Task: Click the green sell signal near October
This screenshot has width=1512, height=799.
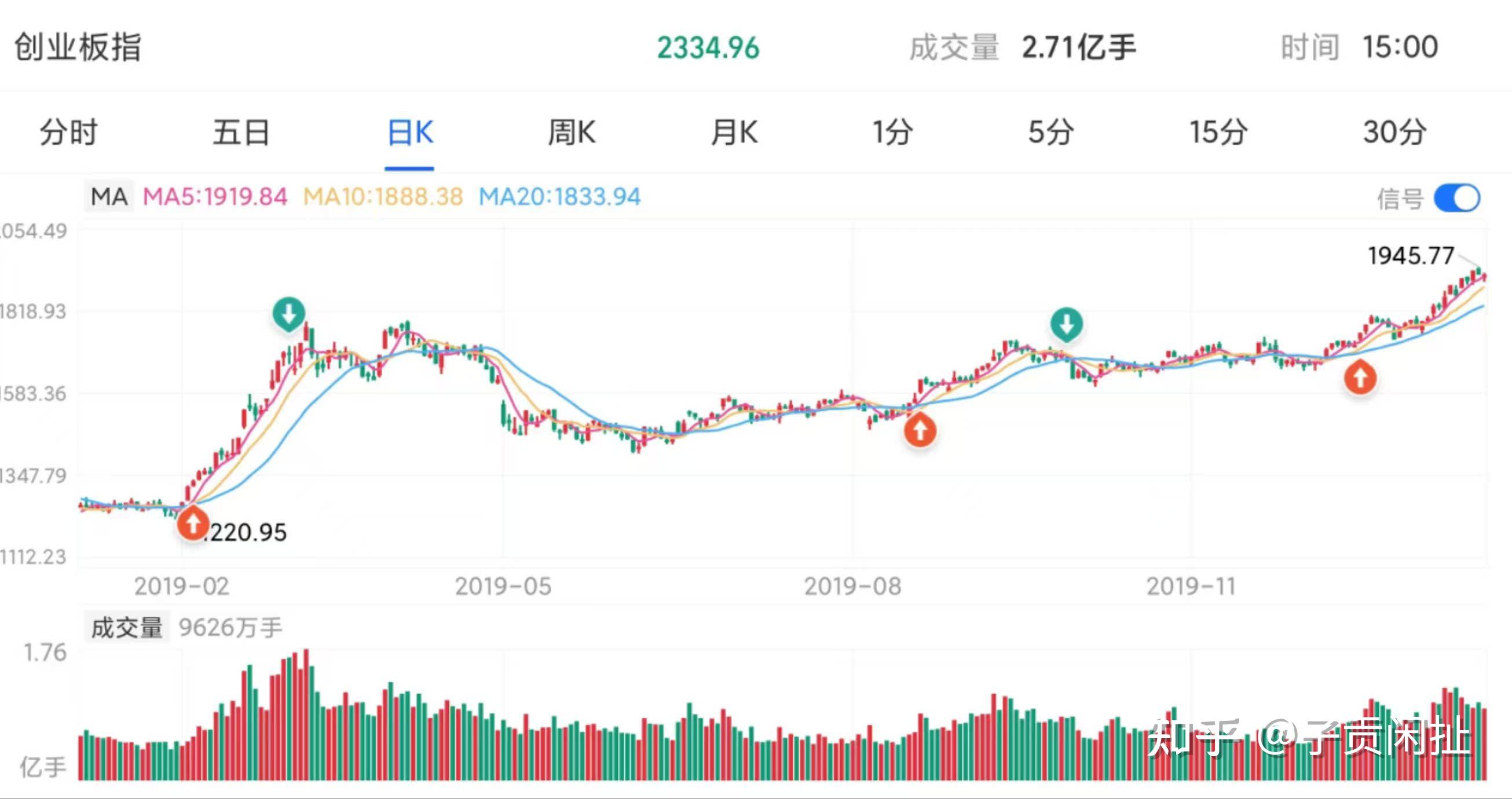Action: click(1067, 324)
